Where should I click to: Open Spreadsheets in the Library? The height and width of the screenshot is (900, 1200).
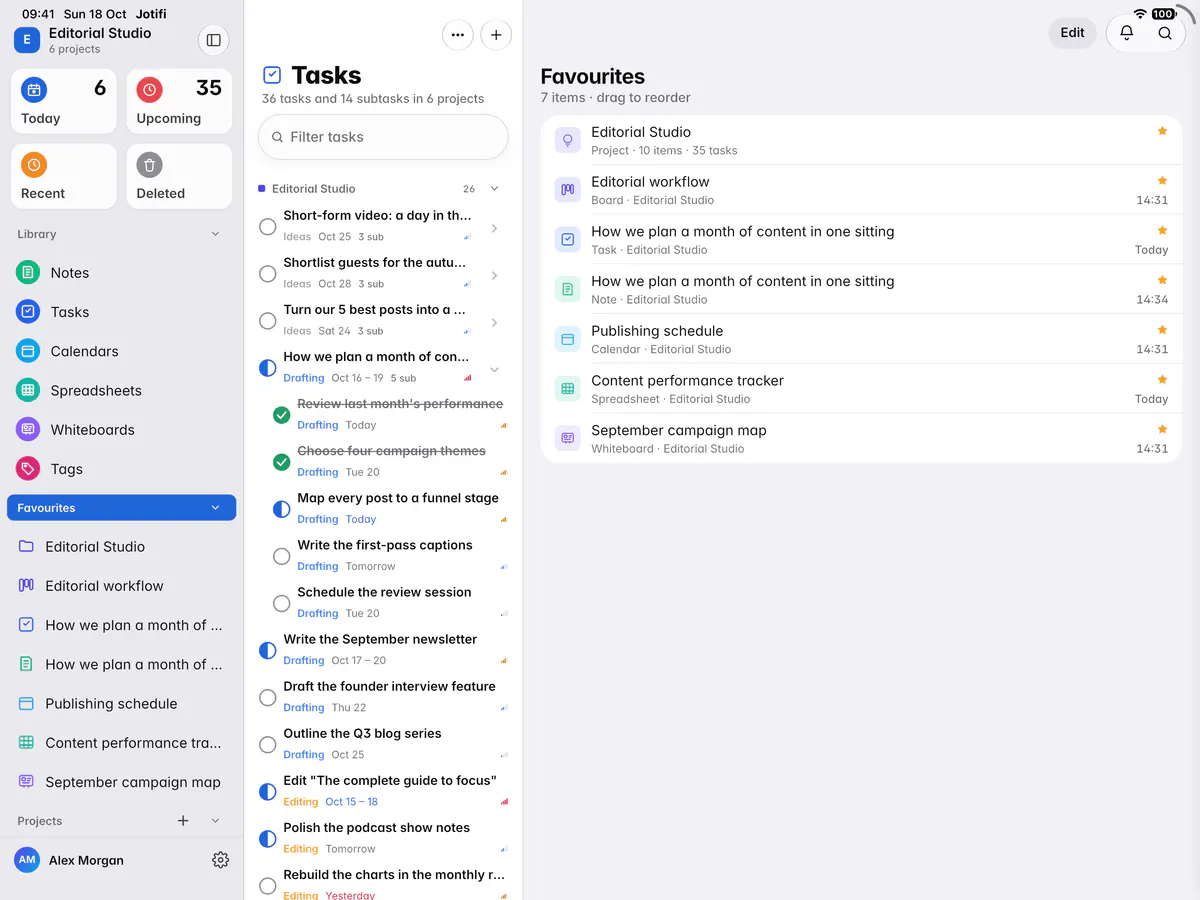pyautogui.click(x=122, y=390)
